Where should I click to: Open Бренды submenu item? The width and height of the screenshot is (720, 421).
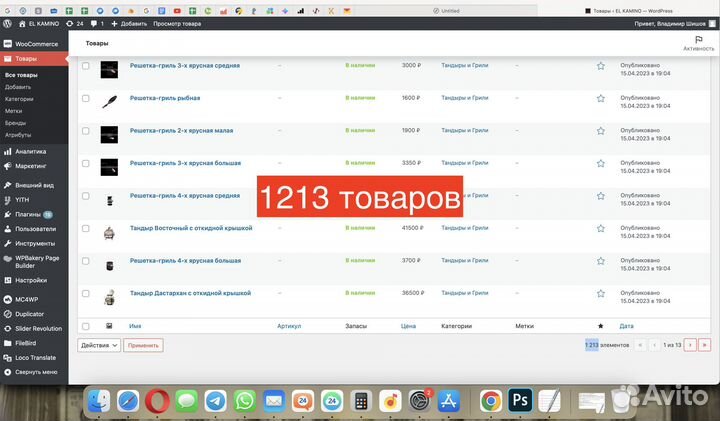pos(15,123)
